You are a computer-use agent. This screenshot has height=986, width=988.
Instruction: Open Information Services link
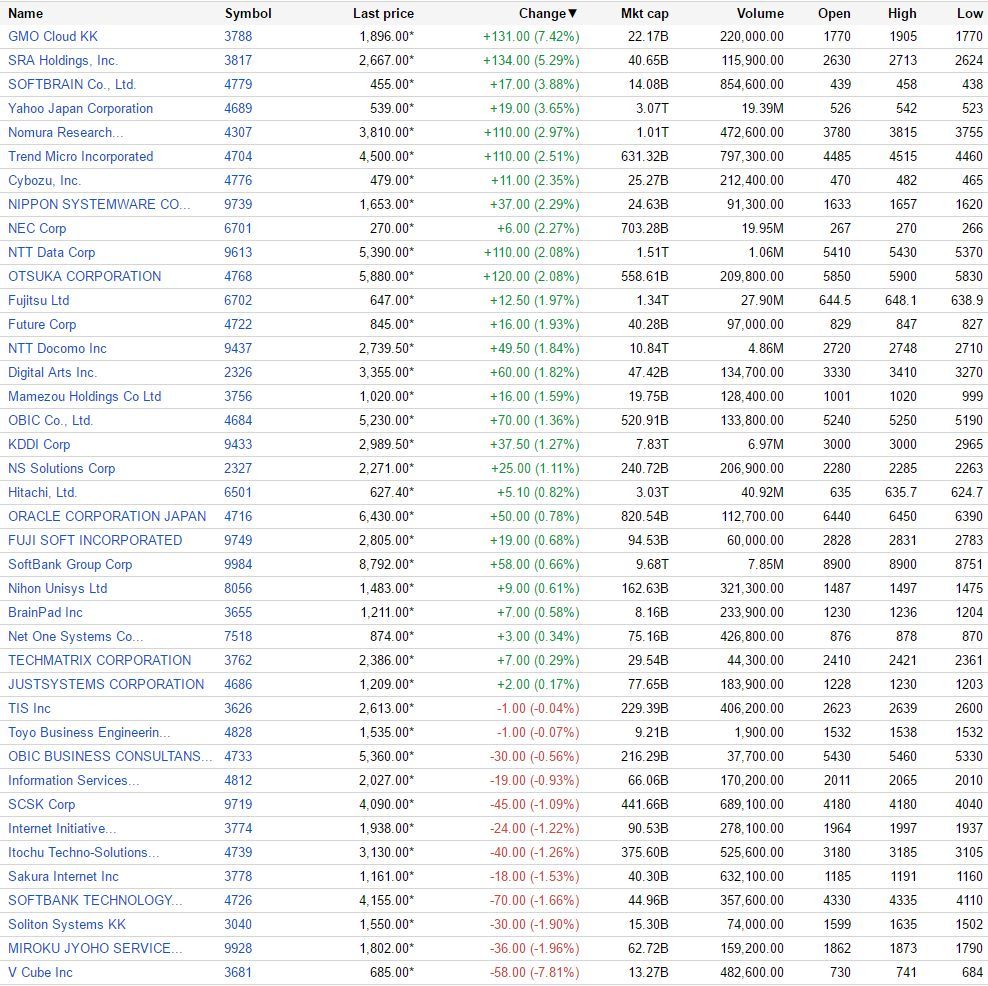point(74,780)
